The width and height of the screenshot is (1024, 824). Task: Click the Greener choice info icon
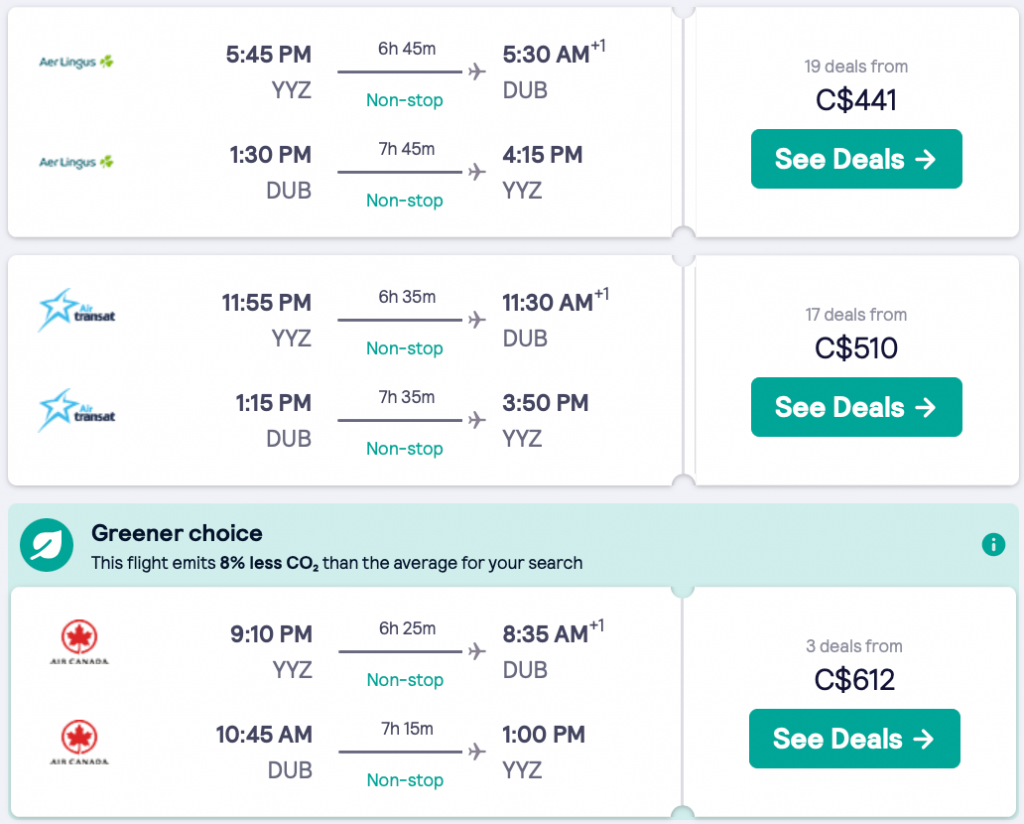pyautogui.click(x=993, y=544)
